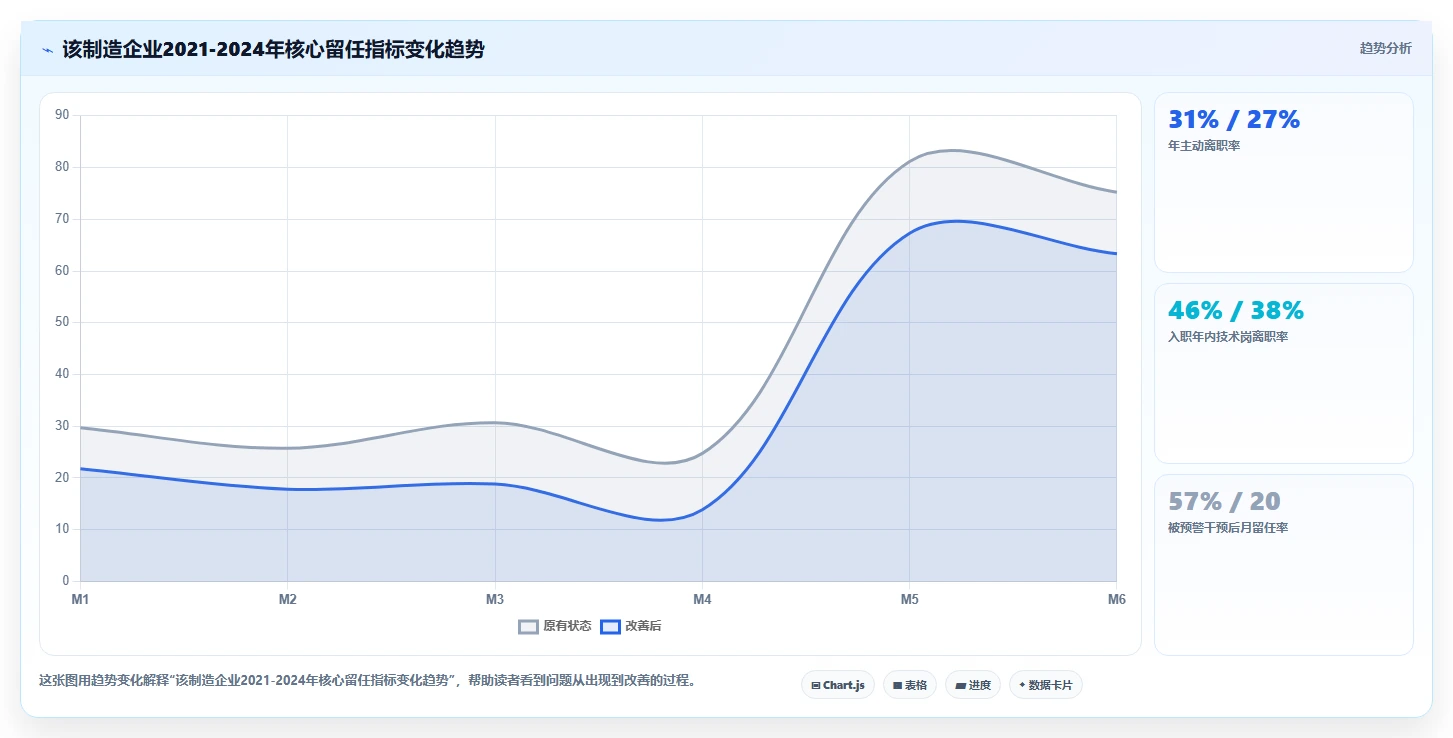Select the 数据卡片 tag
This screenshot has height=738, width=1453.
pos(1046,685)
